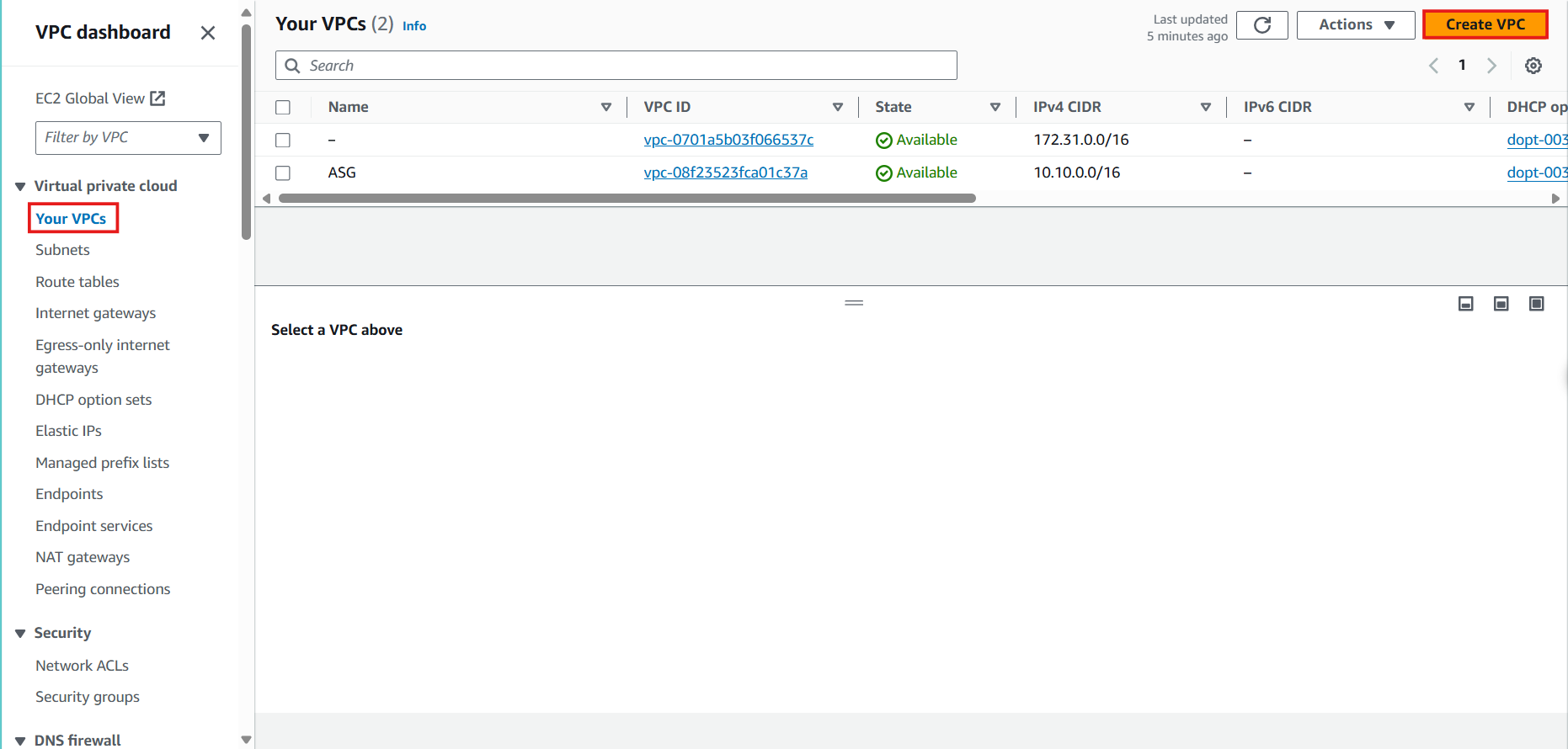The height and width of the screenshot is (749, 1568).
Task: Click the split panel drag handle
Action: [x=854, y=303]
